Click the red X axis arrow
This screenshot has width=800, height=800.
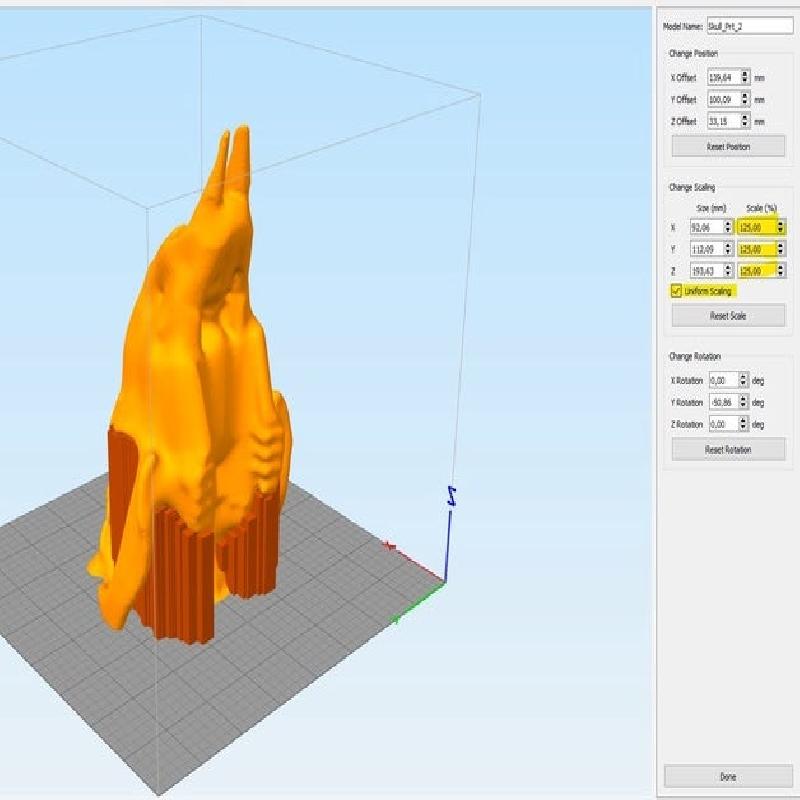point(412,561)
